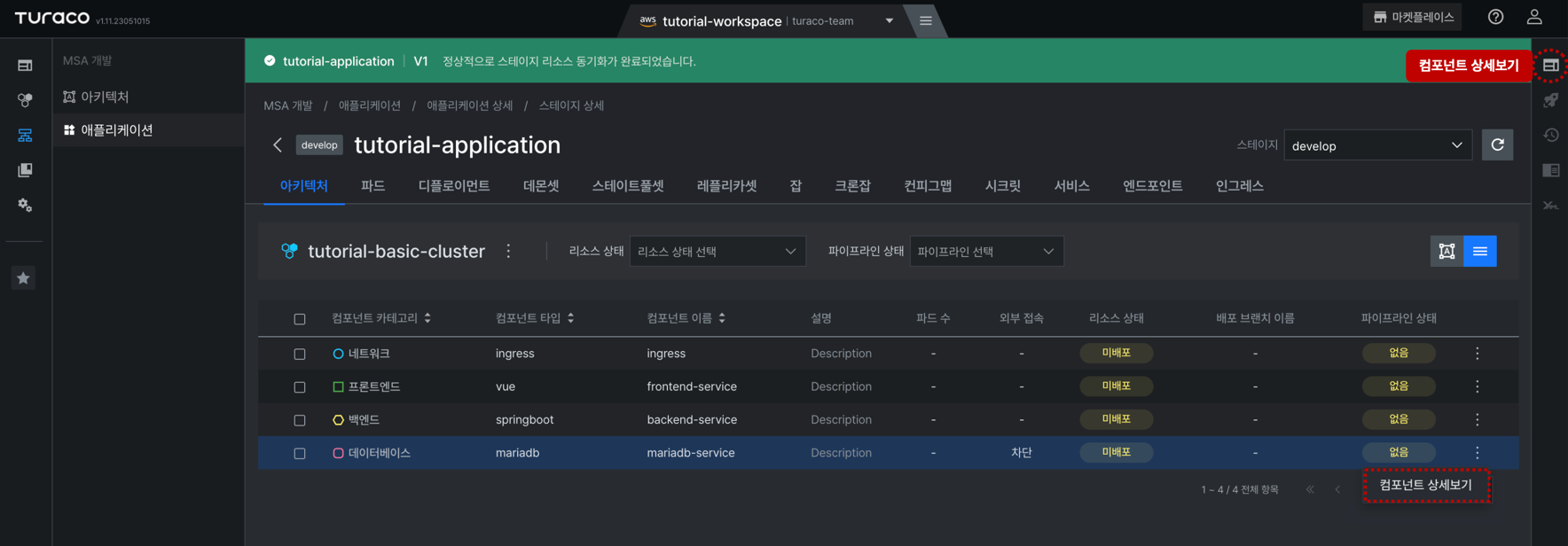Viewport: 1568px width, 546px height.
Task: Check the 데이터베이스 mariadb row checkbox
Action: click(300, 453)
